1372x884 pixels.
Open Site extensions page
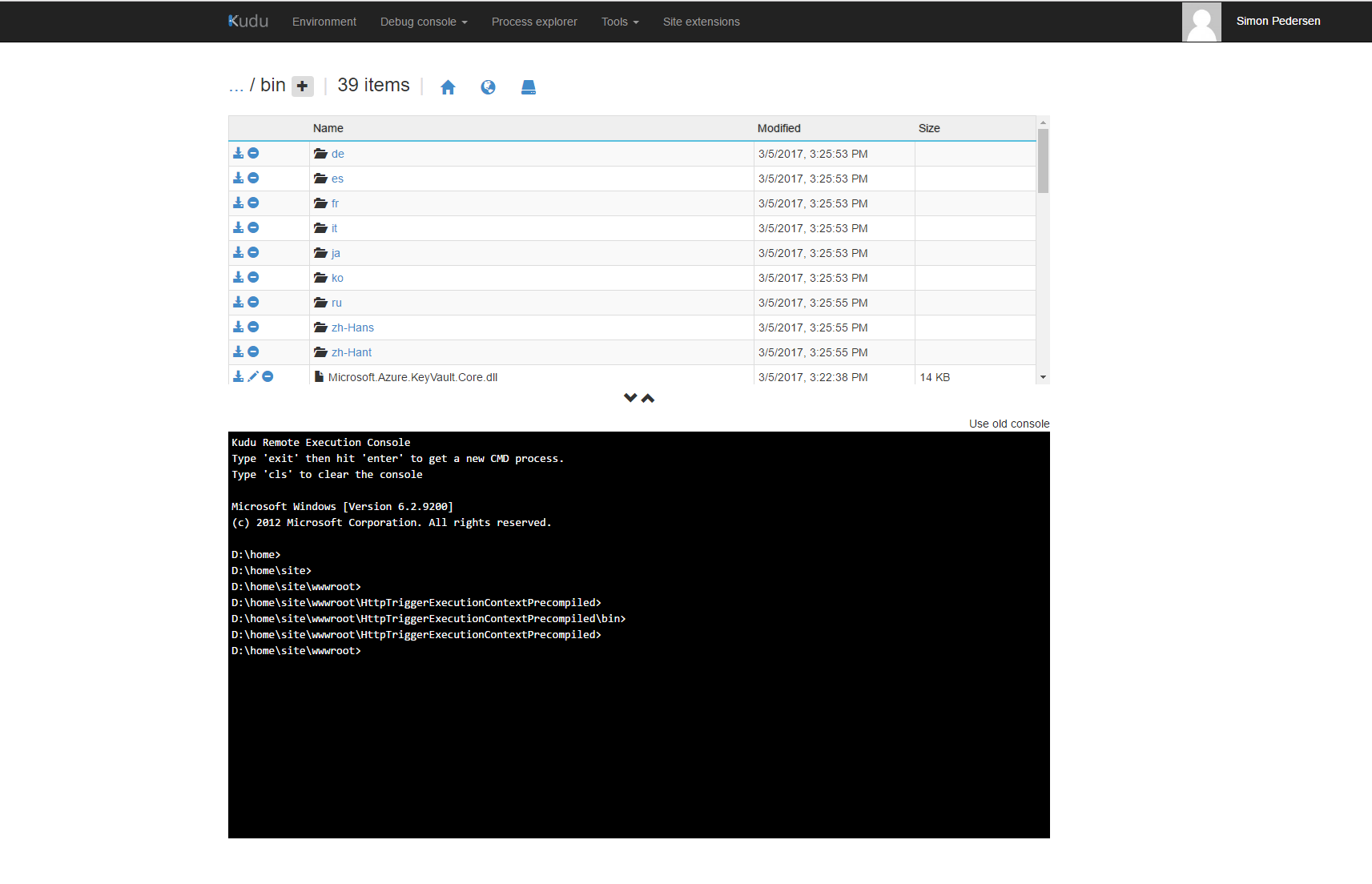tap(702, 22)
